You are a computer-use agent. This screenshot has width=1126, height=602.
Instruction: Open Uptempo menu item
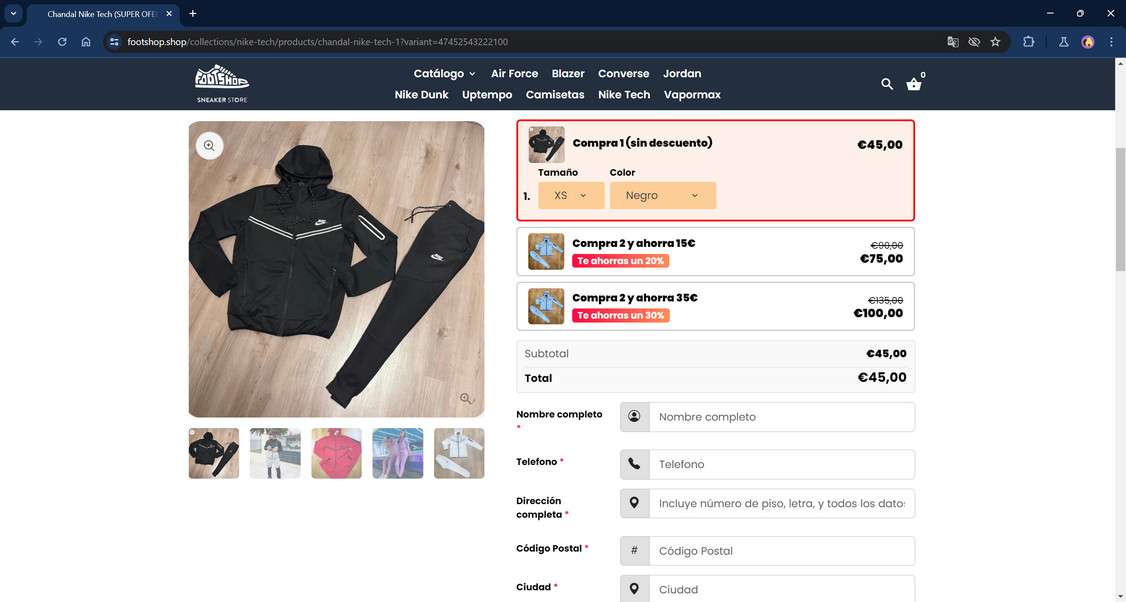click(x=487, y=95)
